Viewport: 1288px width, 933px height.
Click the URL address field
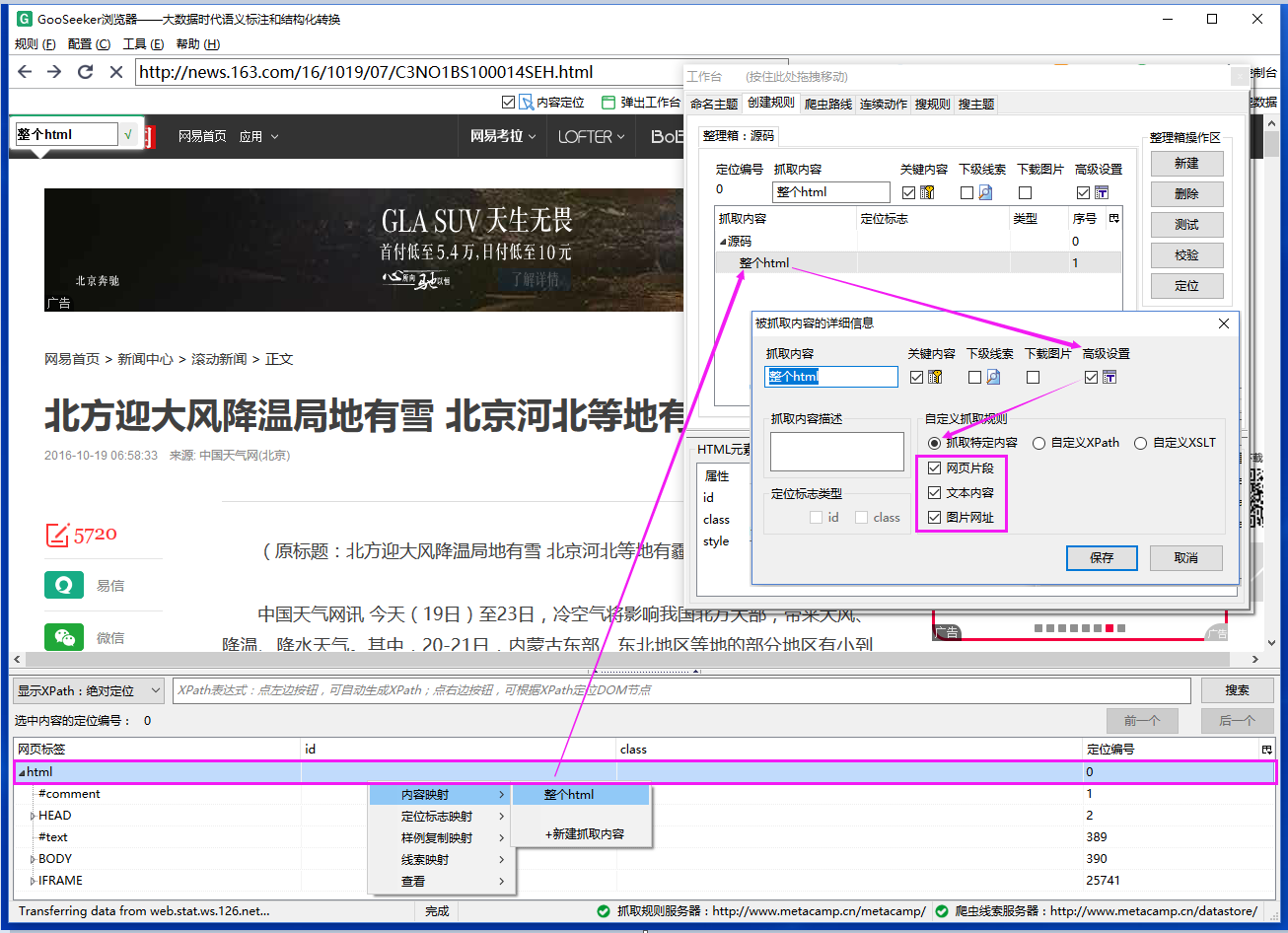(462, 72)
